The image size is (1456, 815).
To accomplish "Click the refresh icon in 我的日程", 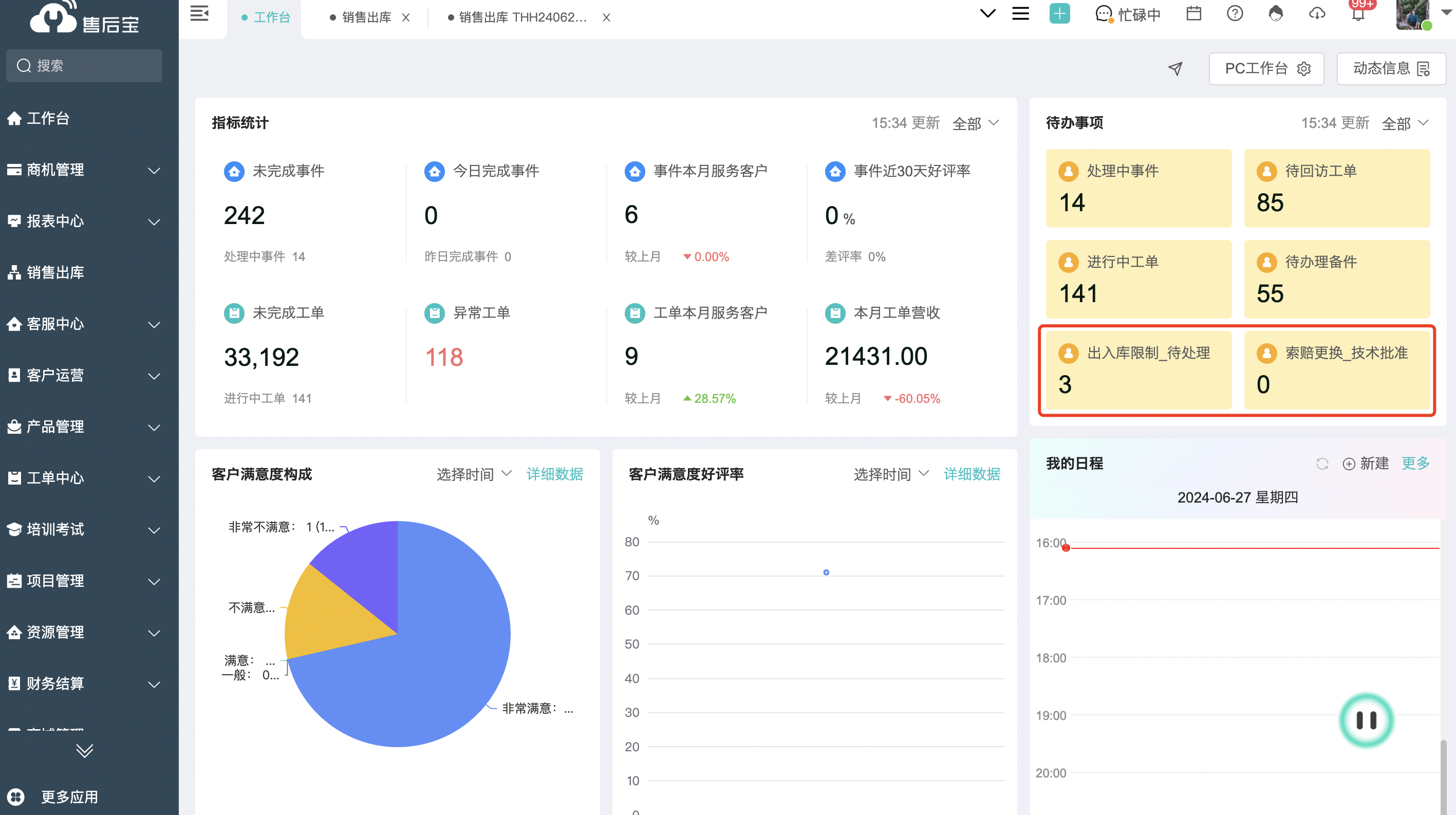I will pyautogui.click(x=1322, y=464).
